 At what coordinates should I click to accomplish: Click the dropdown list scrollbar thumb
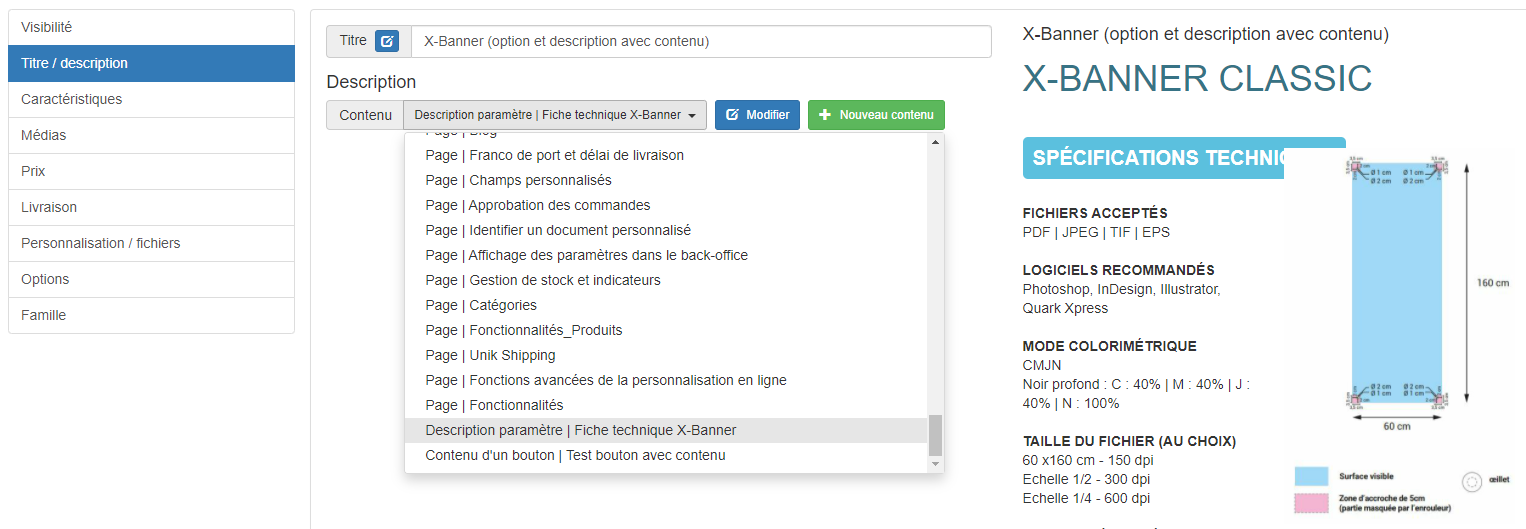tap(936, 435)
